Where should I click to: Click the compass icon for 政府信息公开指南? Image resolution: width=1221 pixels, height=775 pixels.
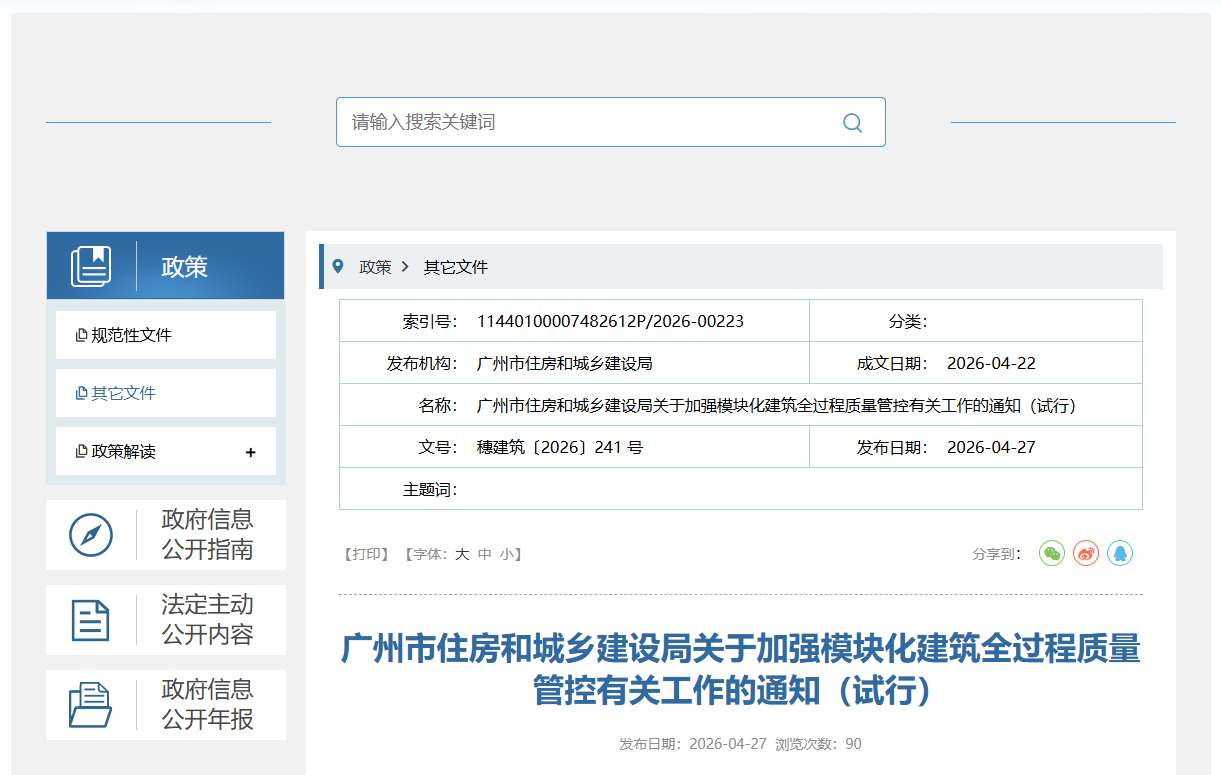coord(91,535)
